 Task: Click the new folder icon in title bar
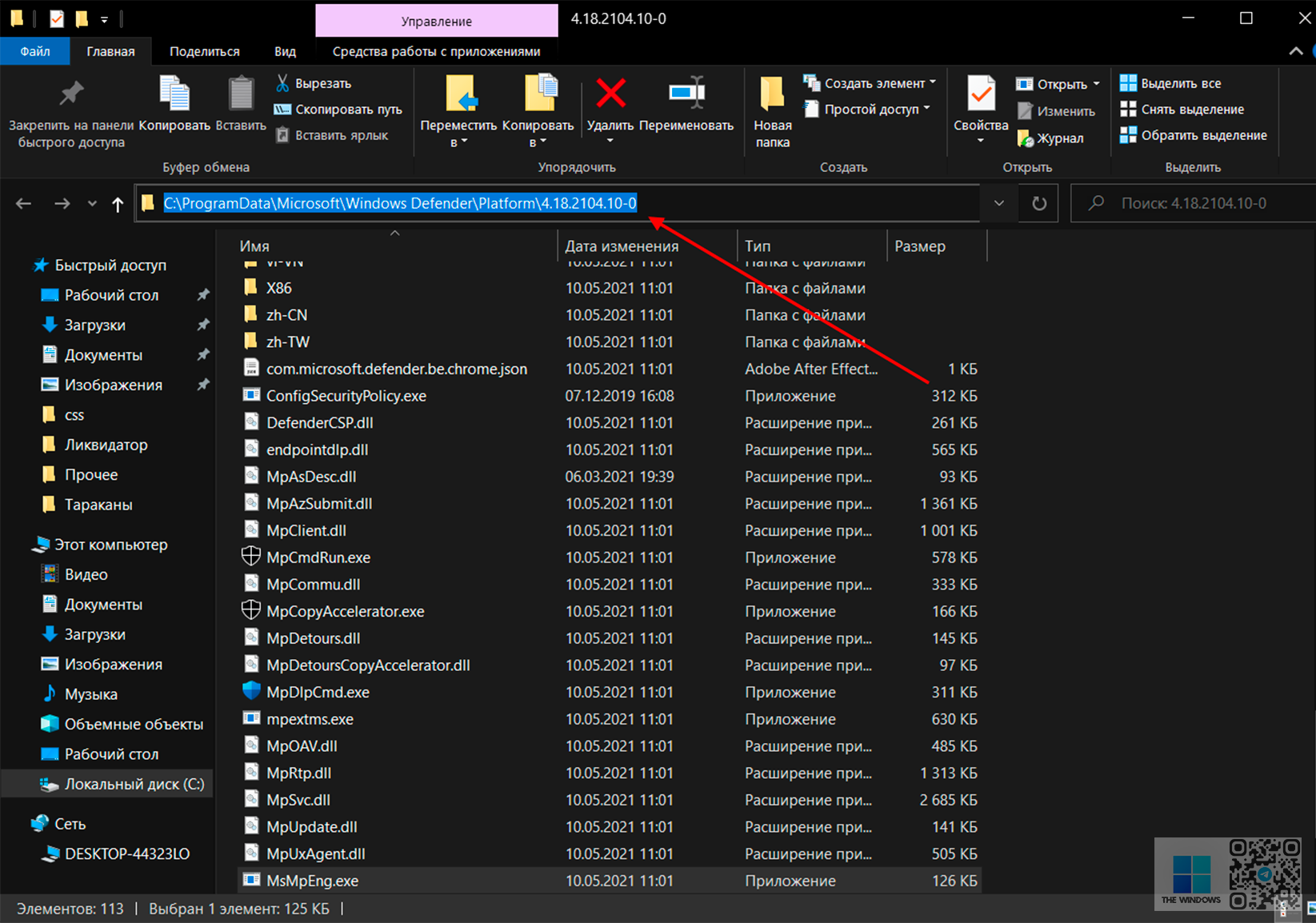point(81,18)
